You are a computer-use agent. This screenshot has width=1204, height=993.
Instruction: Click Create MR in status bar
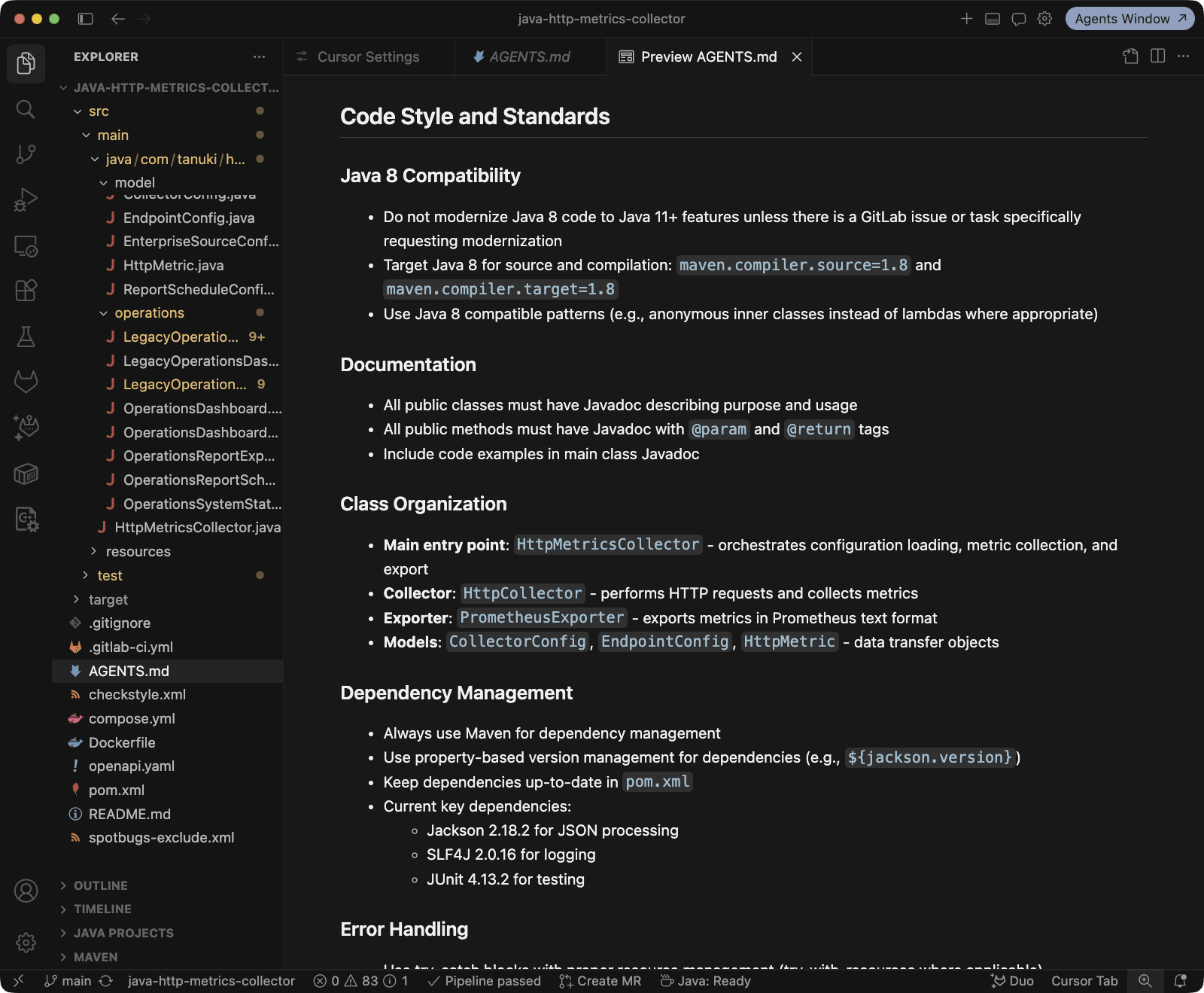coord(600,981)
